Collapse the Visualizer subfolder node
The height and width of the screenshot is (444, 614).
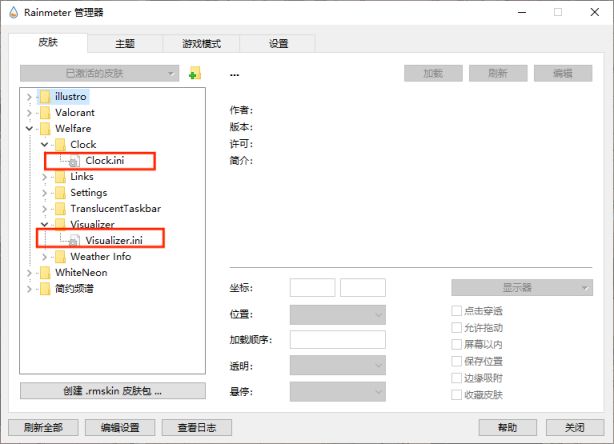pyautogui.click(x=44, y=224)
